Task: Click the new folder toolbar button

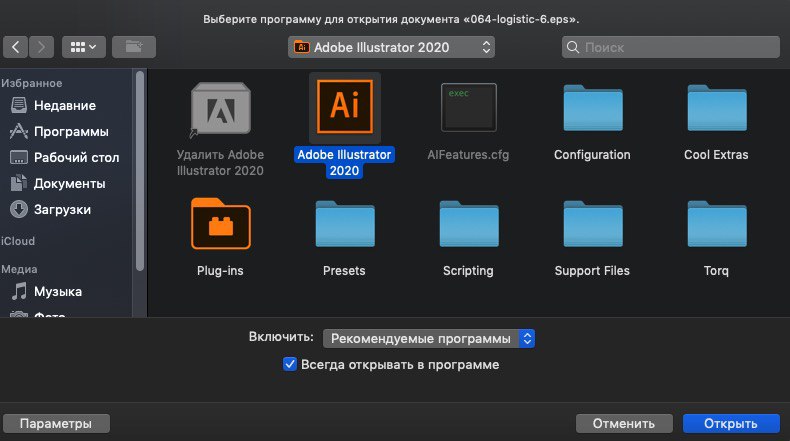Action: tap(134, 47)
